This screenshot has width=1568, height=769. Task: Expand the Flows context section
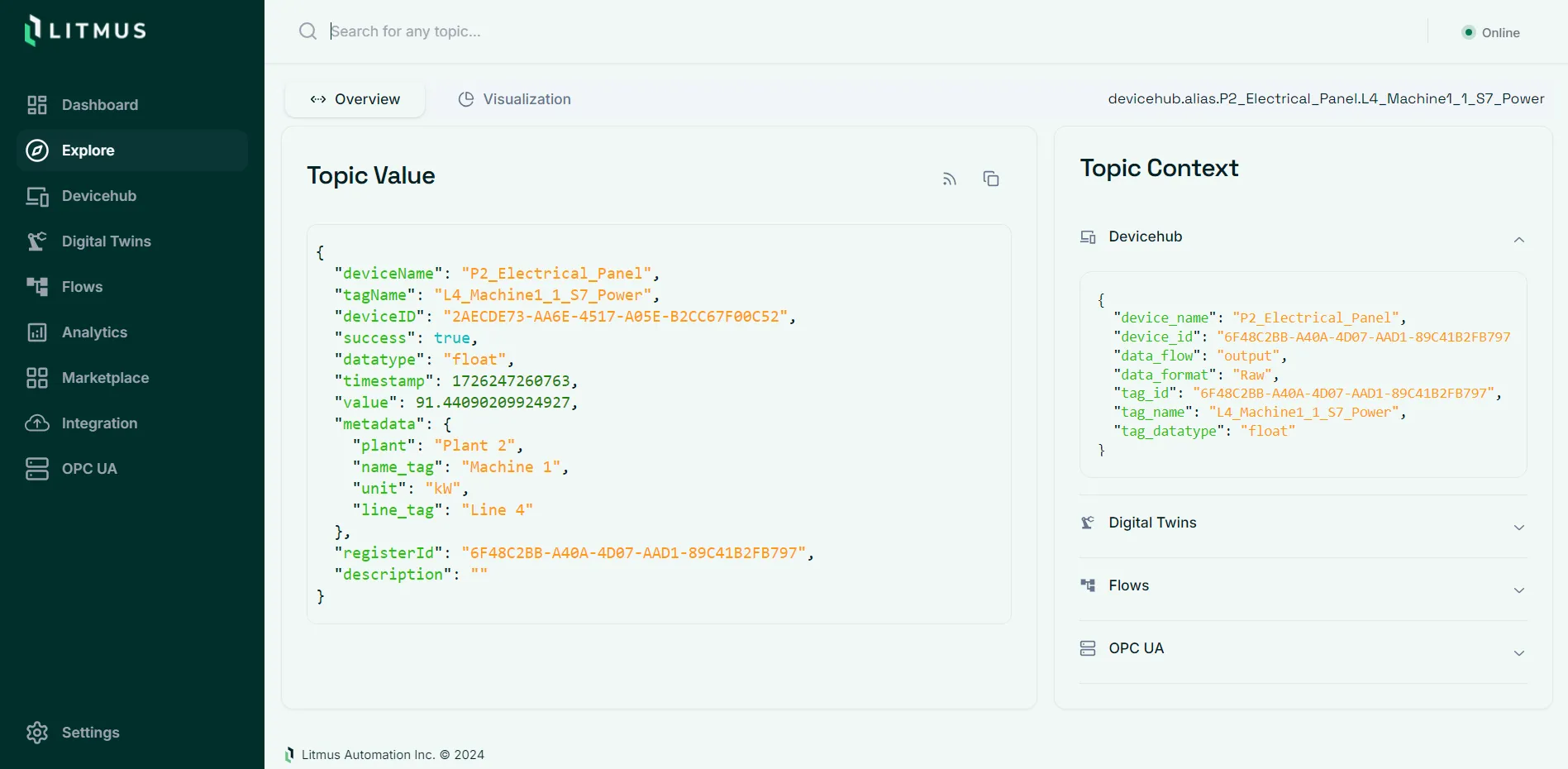point(1519,590)
